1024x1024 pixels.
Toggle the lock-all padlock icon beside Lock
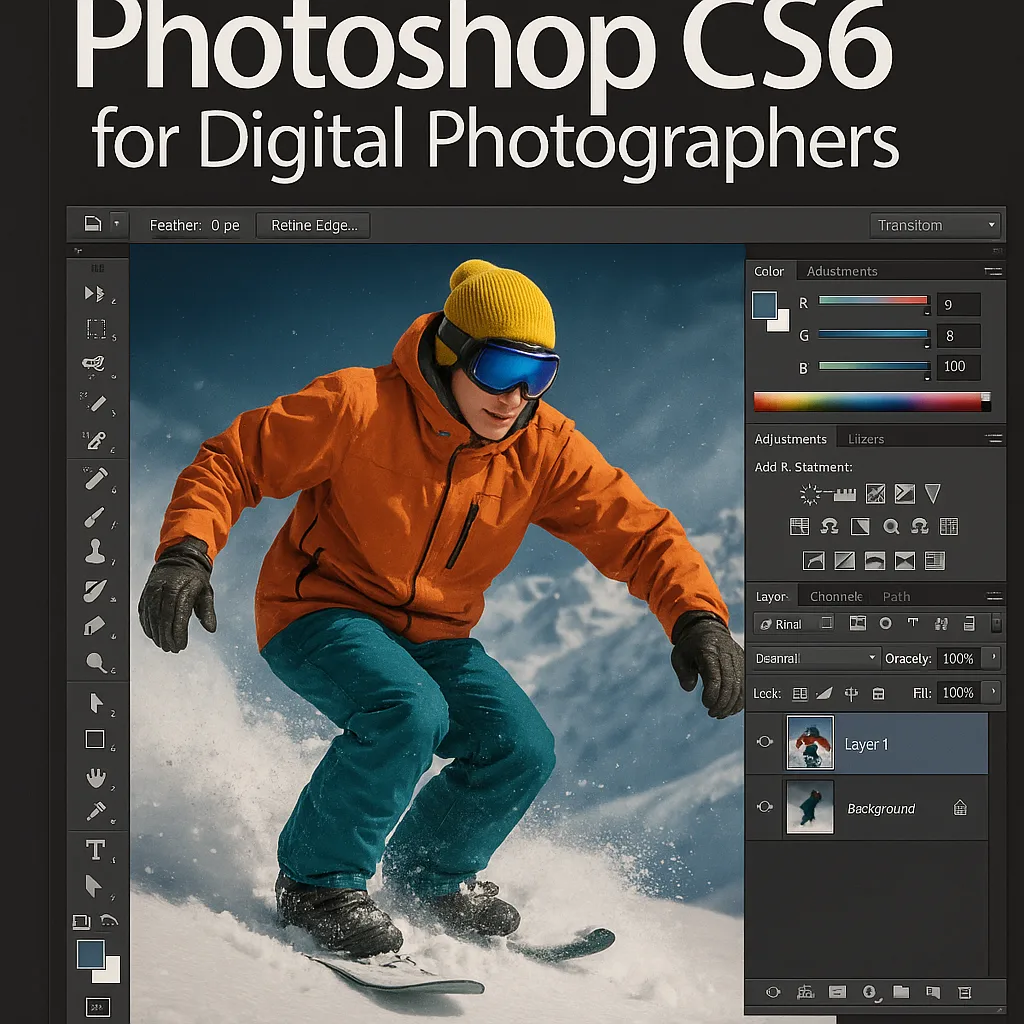pos(878,694)
